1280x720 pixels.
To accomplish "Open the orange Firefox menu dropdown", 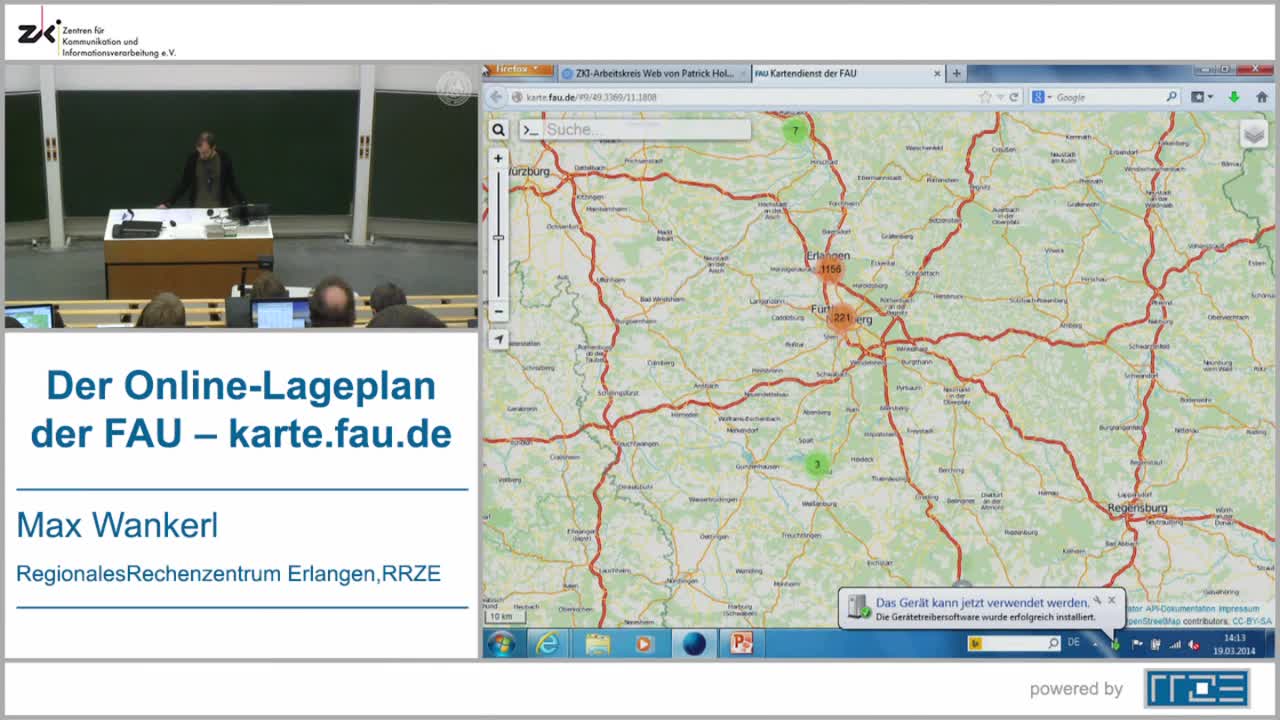I will tap(517, 70).
